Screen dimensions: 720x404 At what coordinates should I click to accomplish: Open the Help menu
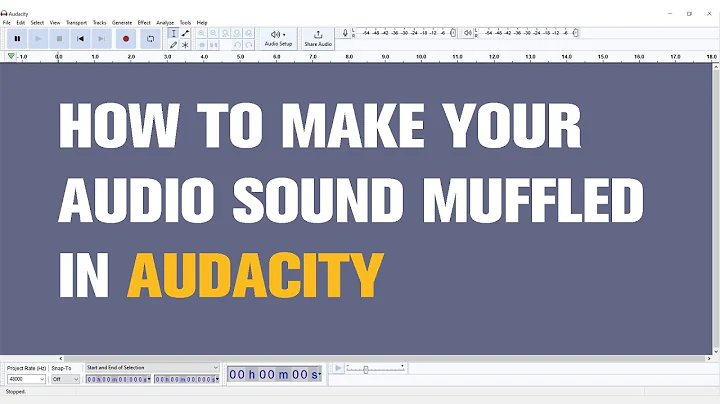[202, 22]
